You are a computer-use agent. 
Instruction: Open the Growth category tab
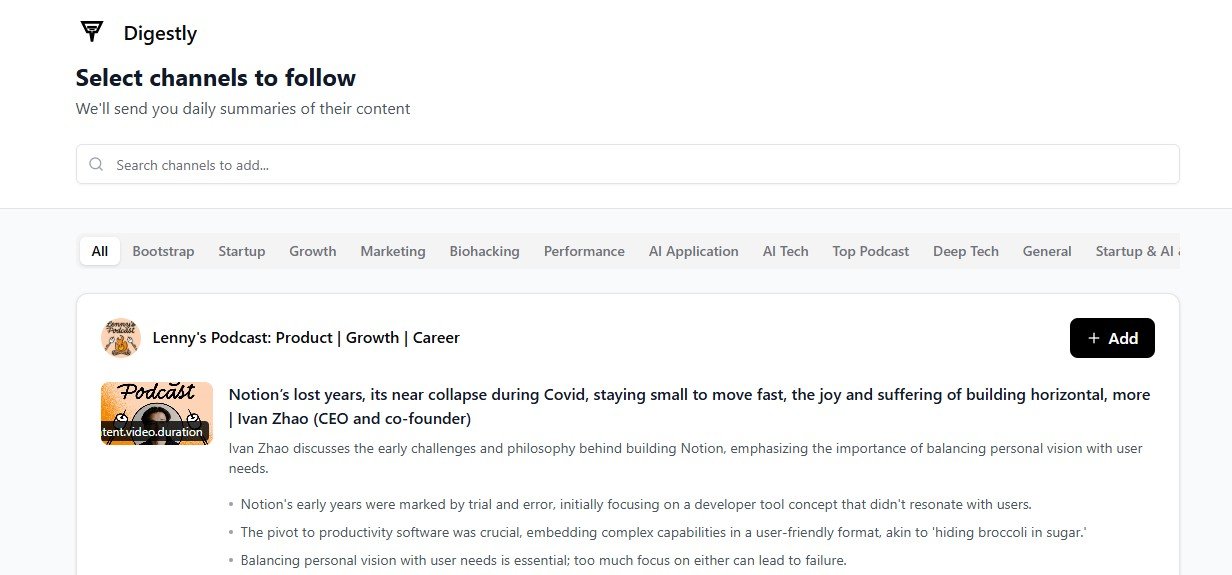click(x=313, y=251)
